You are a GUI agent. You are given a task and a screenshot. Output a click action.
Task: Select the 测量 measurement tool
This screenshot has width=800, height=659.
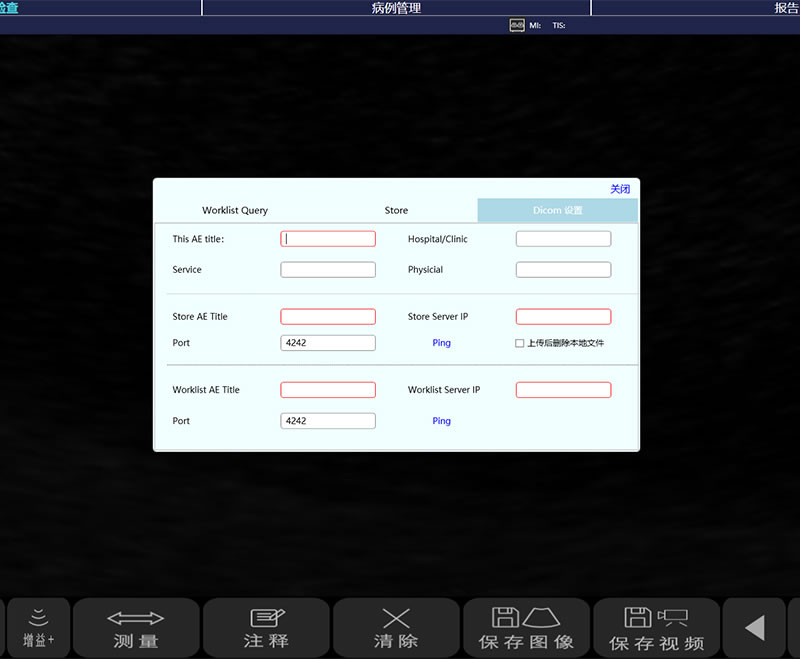click(x=136, y=628)
